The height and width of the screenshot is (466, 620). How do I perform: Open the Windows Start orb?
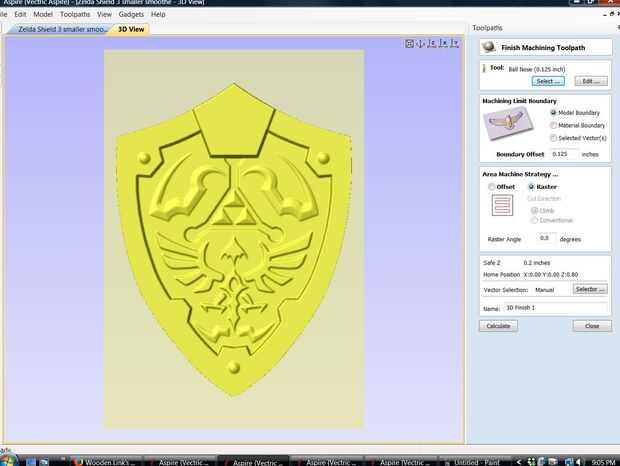pos(8,460)
